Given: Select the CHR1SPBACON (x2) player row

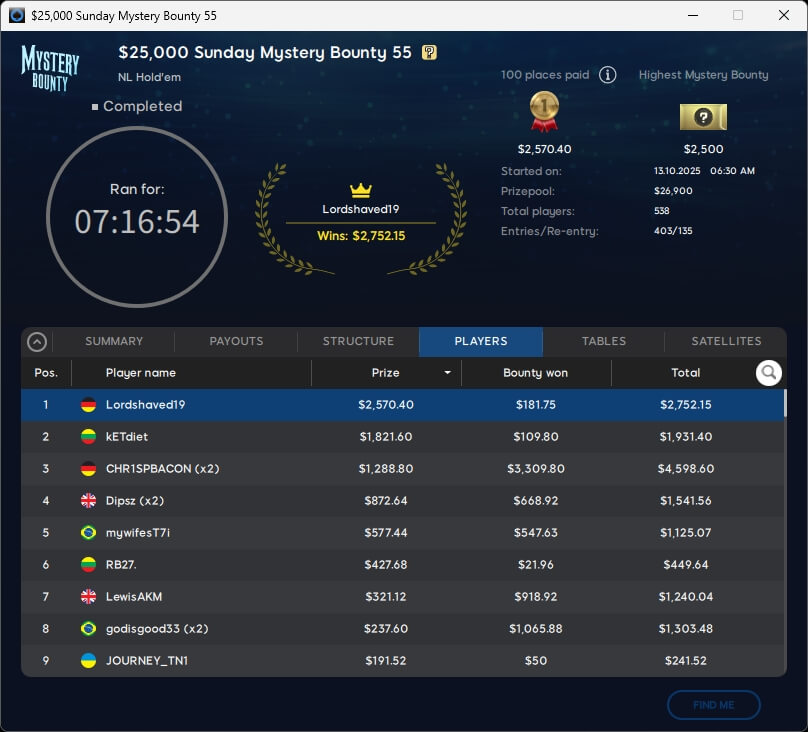Looking at the screenshot, I should [x=400, y=469].
